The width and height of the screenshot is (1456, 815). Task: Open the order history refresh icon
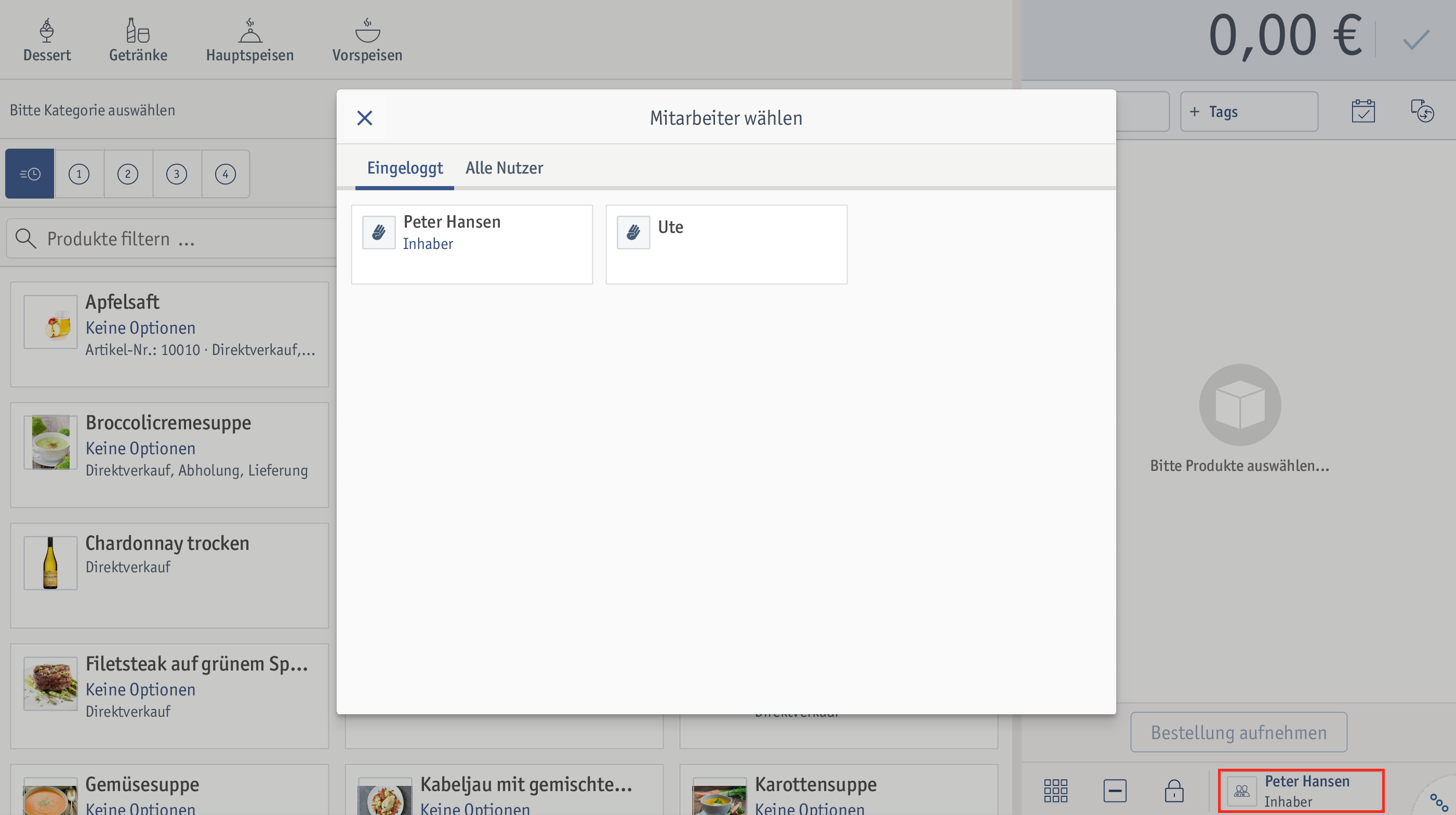pyautogui.click(x=1423, y=111)
